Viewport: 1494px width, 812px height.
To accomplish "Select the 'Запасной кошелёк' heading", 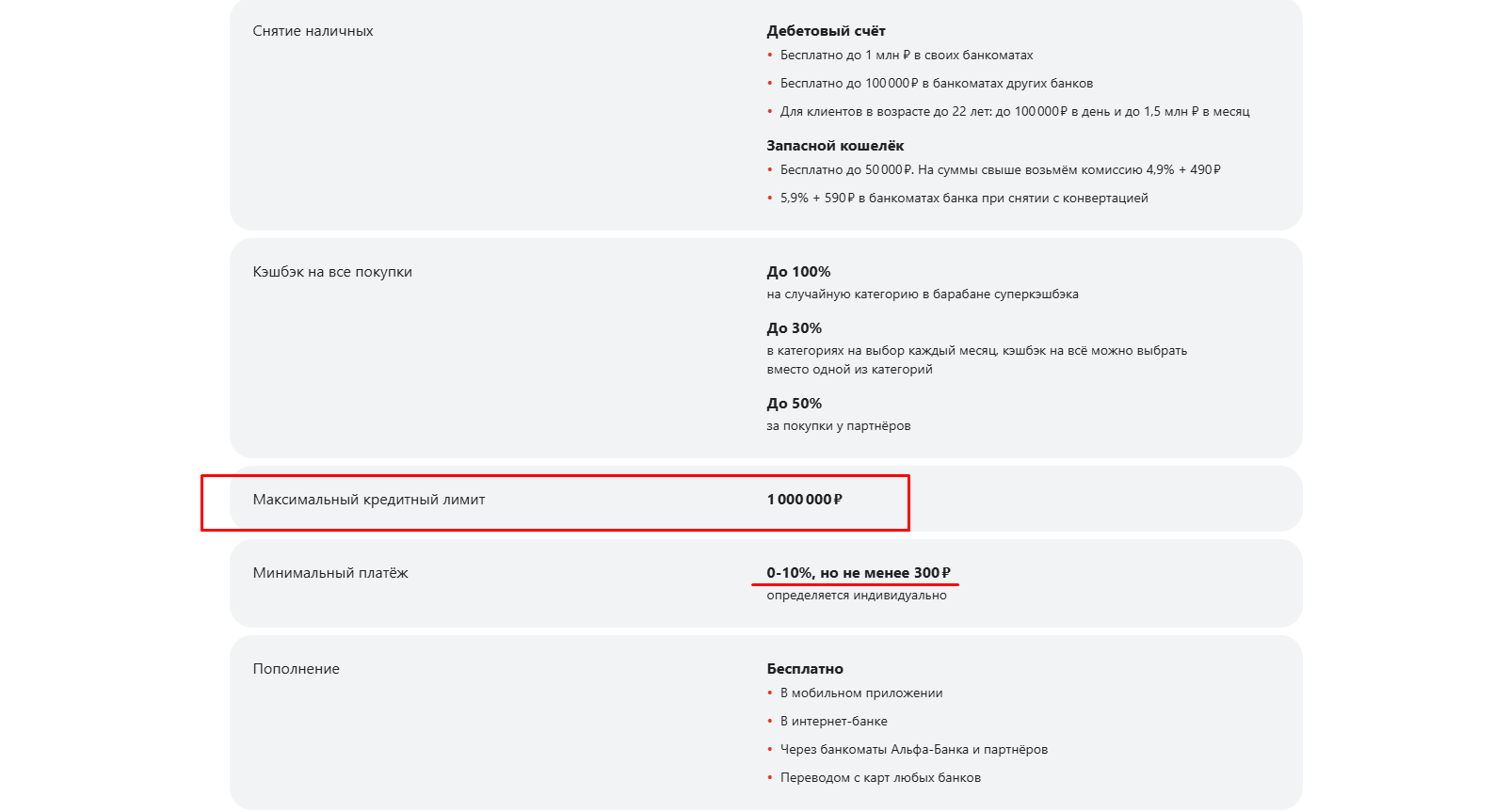I will click(x=835, y=146).
